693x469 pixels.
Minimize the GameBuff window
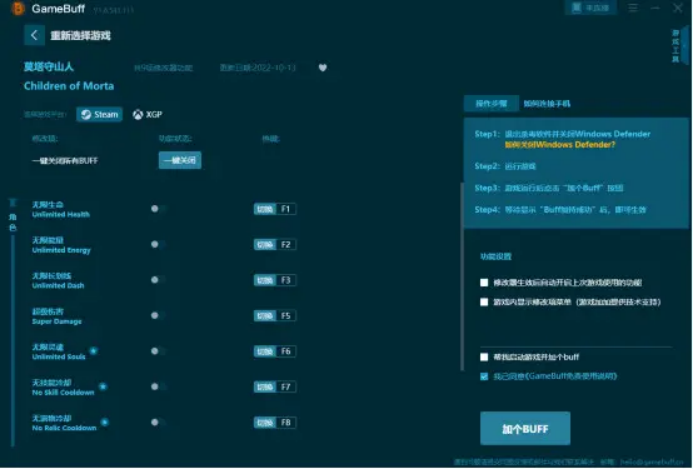point(655,8)
